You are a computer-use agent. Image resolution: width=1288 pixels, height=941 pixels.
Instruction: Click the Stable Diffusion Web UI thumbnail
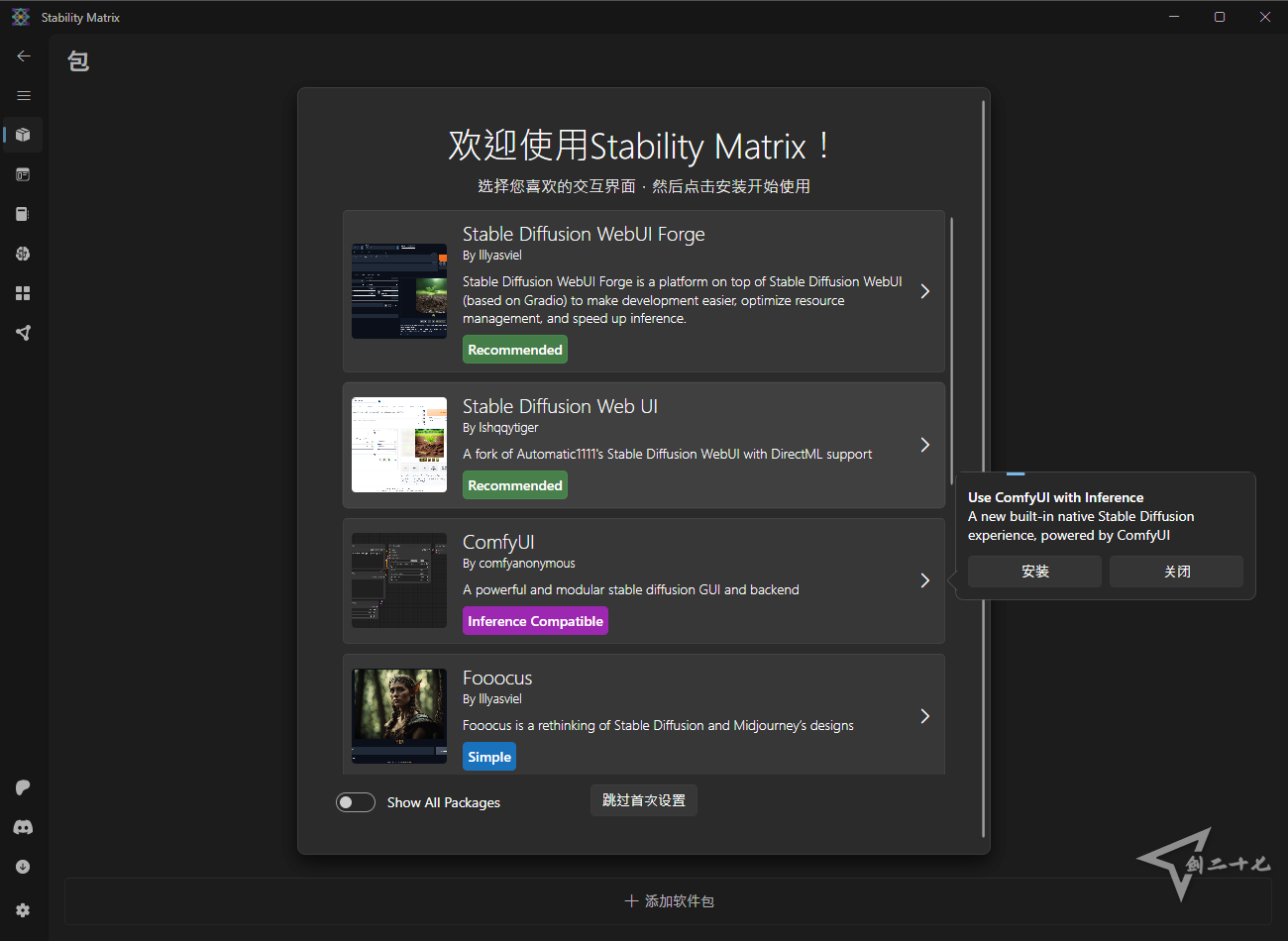[399, 445]
